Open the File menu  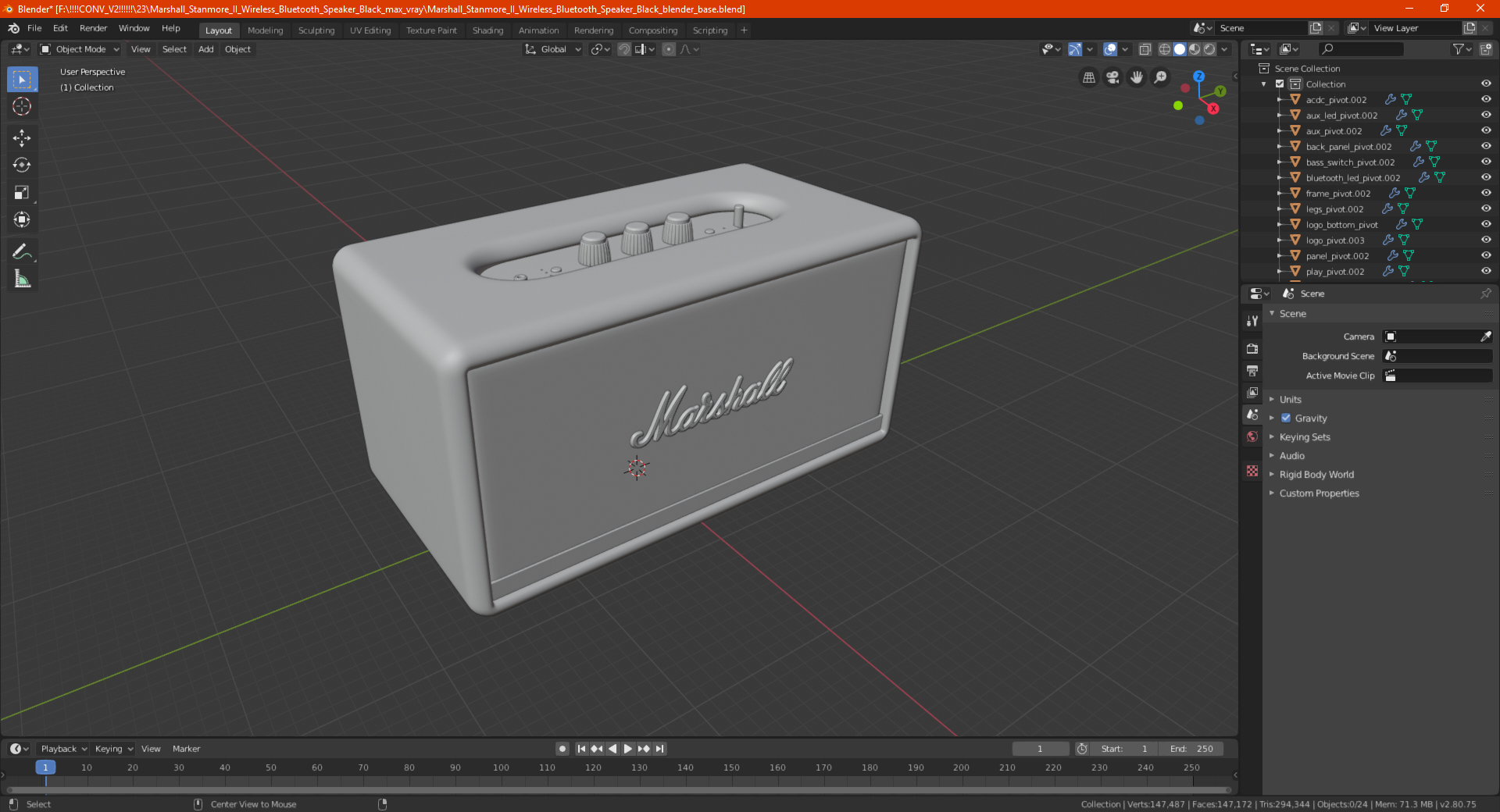pyautogui.click(x=34, y=28)
